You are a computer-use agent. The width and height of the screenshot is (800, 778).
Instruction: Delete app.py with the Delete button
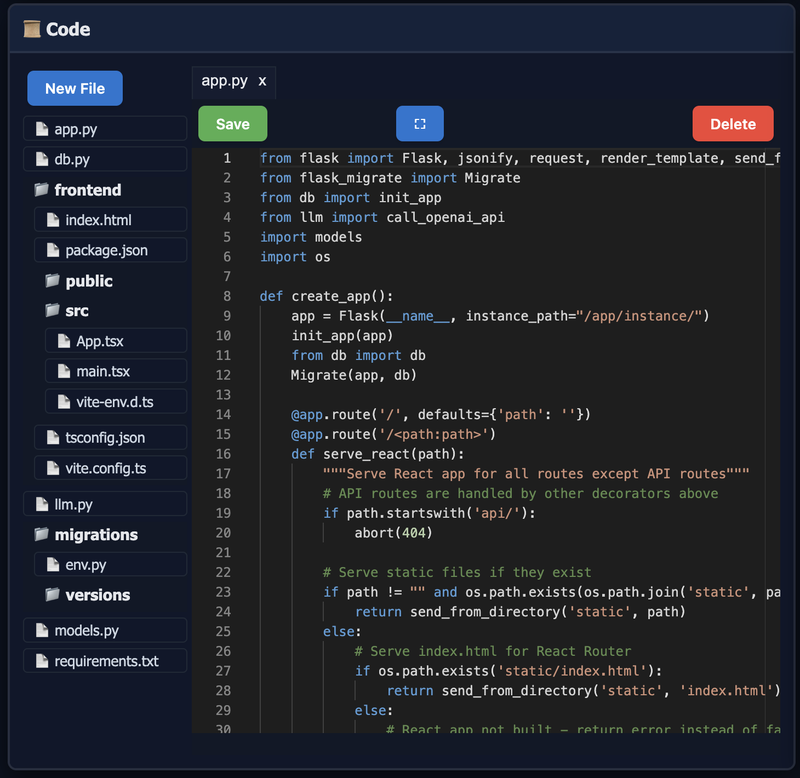[733, 124]
